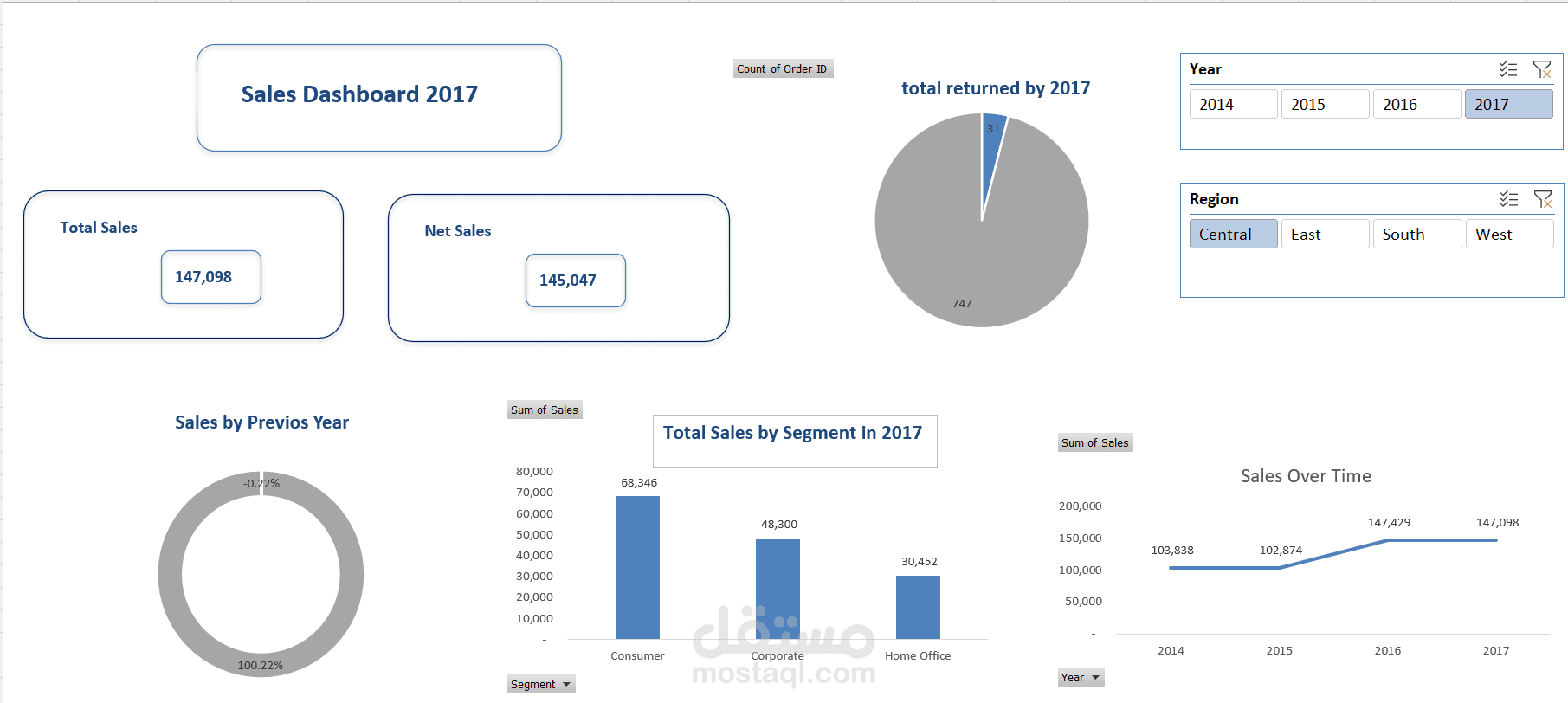
Task: Click the 30,452 data label
Action: pyautogui.click(x=920, y=561)
